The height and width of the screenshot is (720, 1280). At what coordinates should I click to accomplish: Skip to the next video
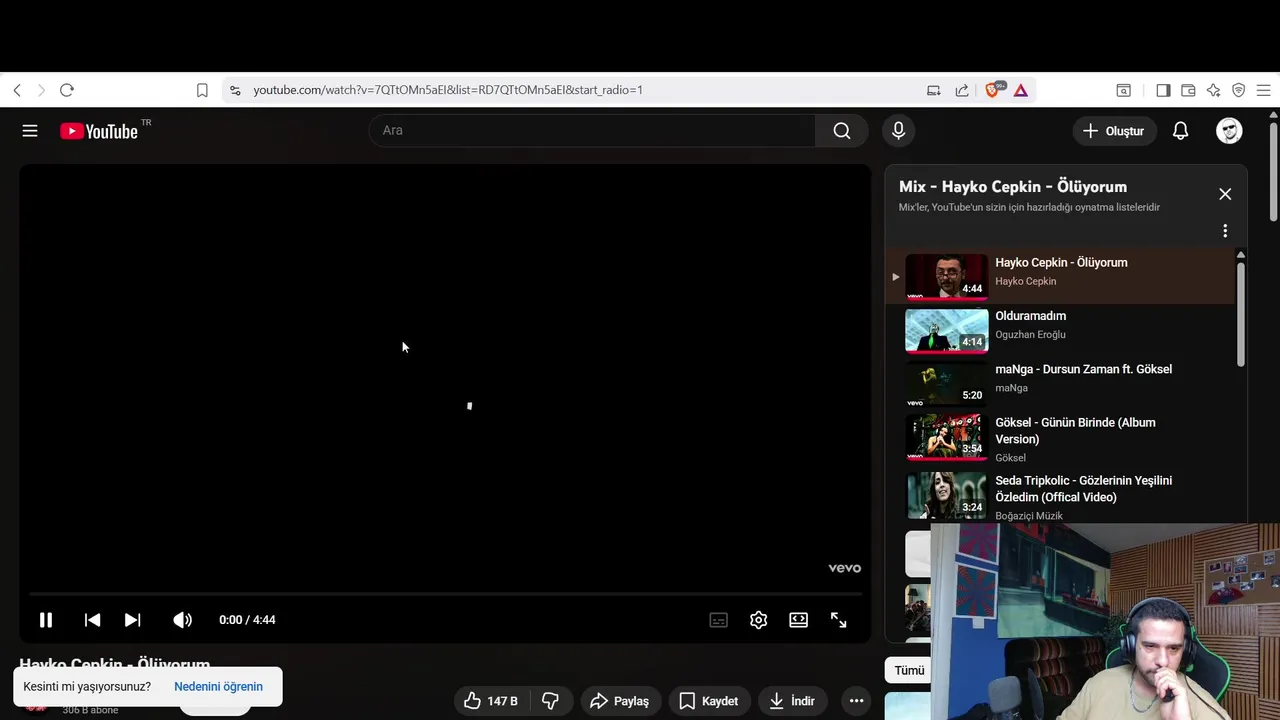tap(132, 620)
